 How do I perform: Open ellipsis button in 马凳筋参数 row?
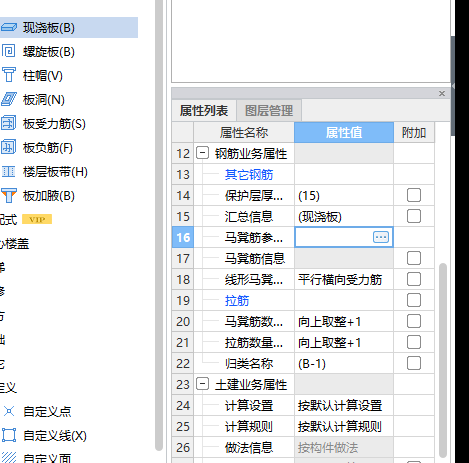click(381, 237)
